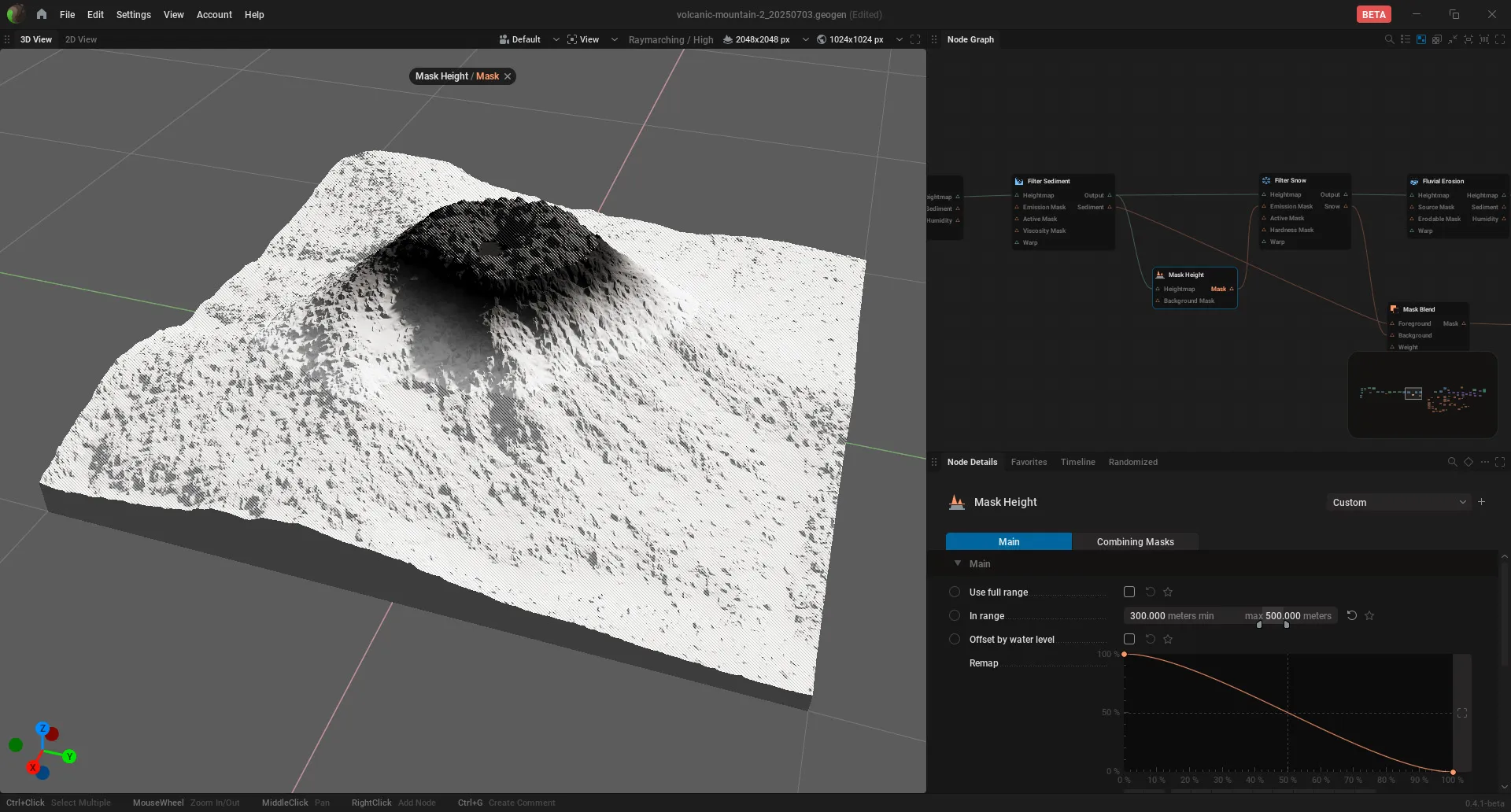This screenshot has height=812, width=1511.
Task: Collapse the Main section expander
Action: [x=958, y=563]
